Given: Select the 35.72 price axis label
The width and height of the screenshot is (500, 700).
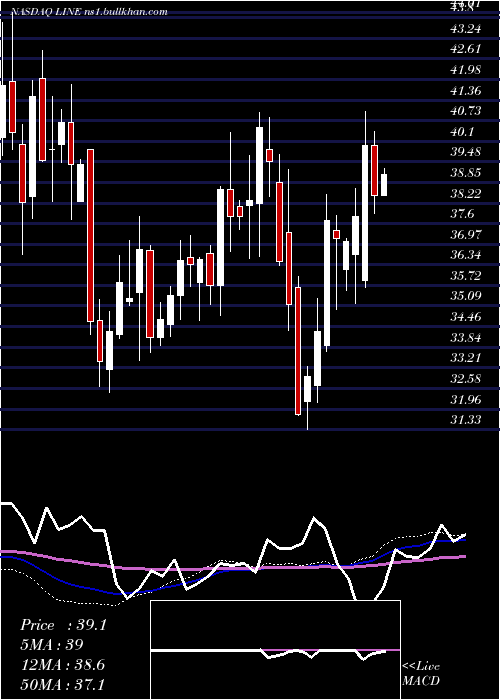Looking at the screenshot, I should click(x=466, y=275).
